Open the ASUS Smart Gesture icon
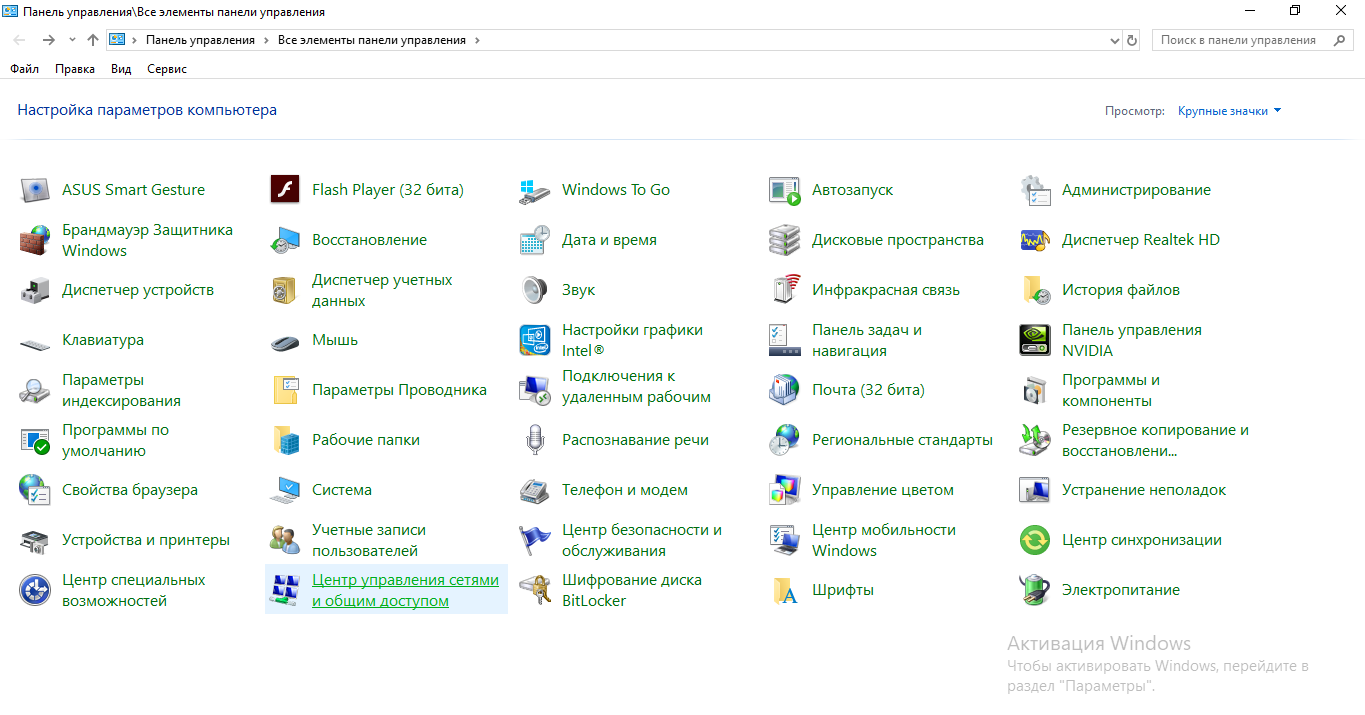Viewport: 1365px width, 715px height. pos(35,190)
